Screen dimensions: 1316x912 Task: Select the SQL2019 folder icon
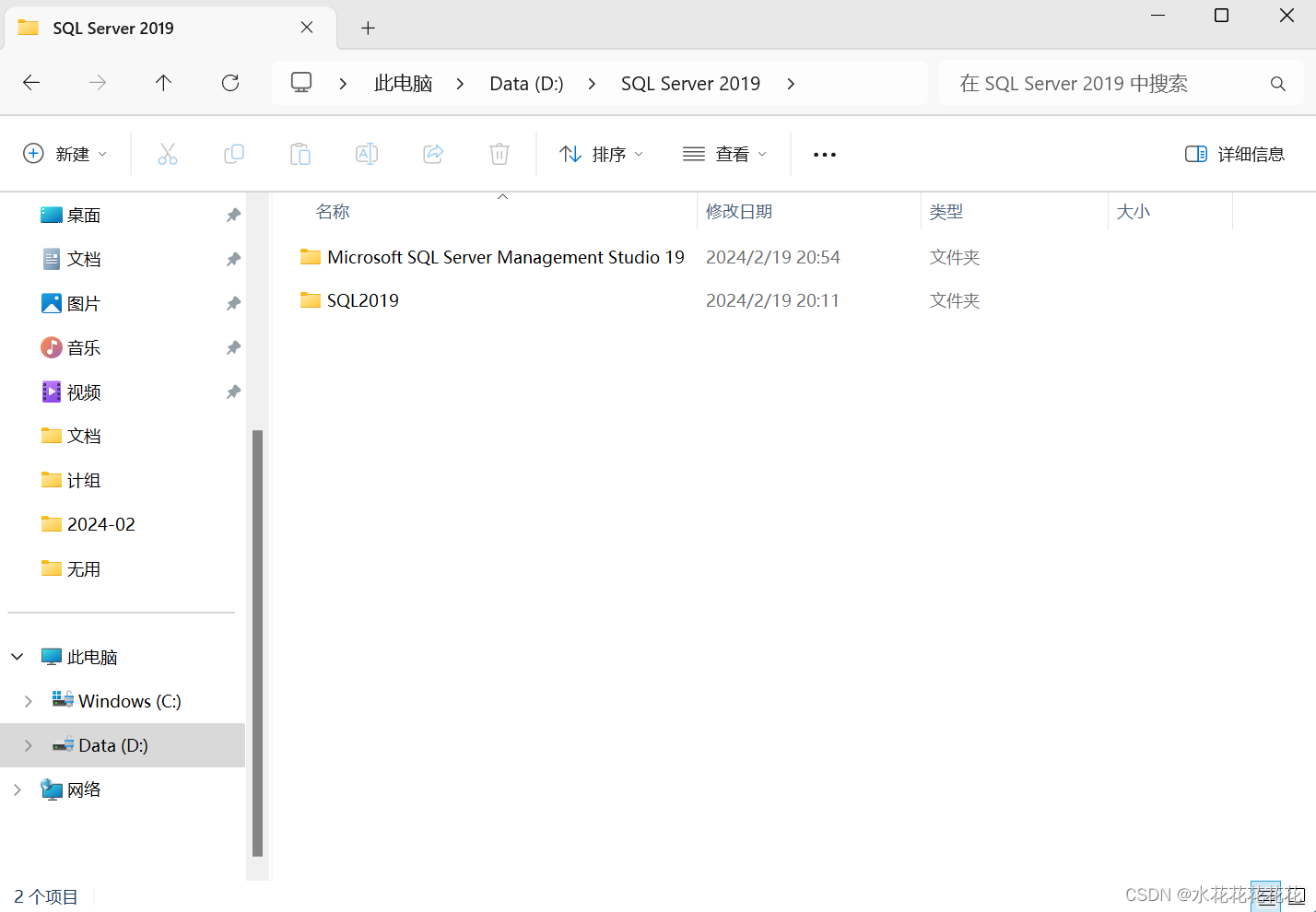coord(311,300)
